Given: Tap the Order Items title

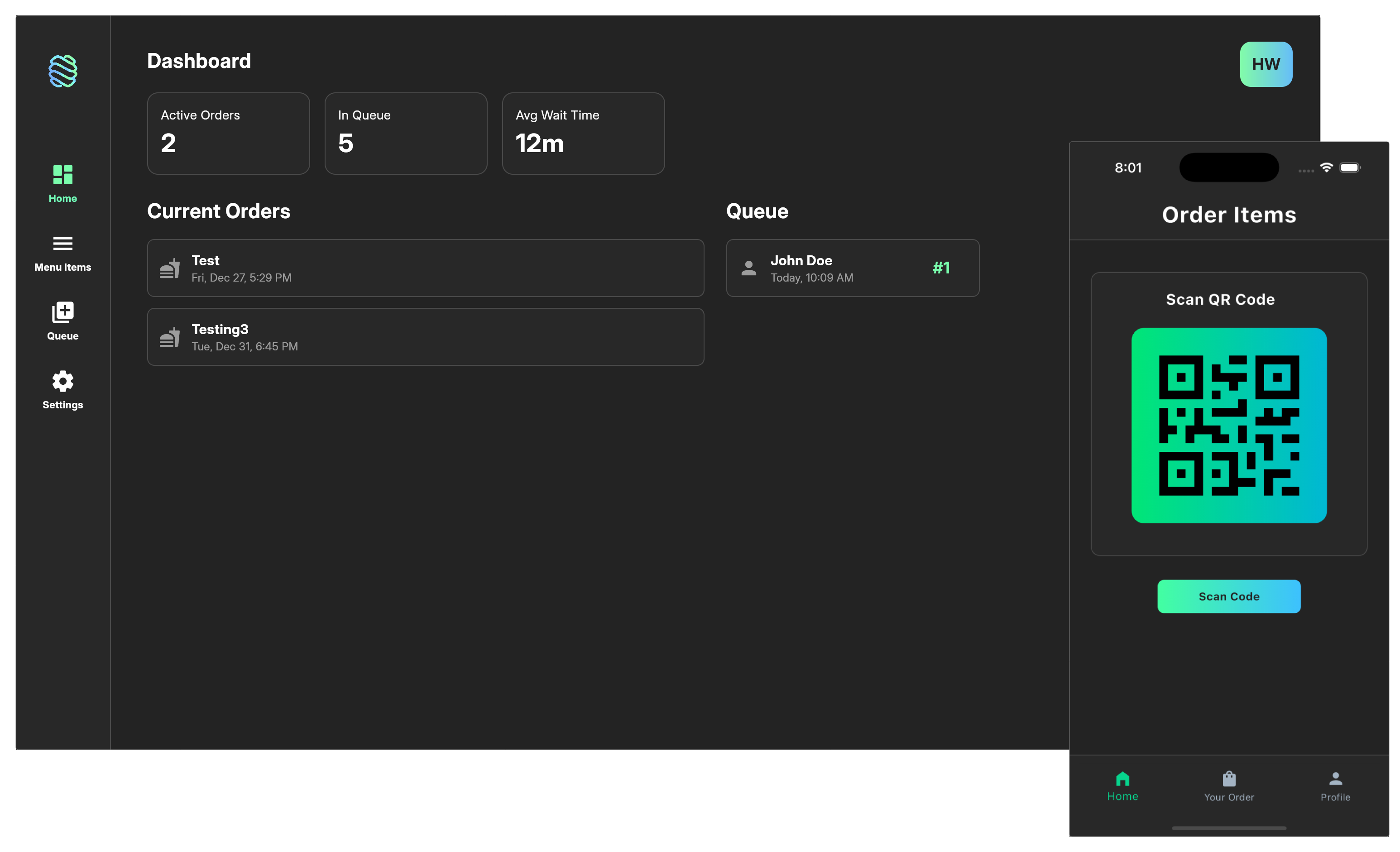Looking at the screenshot, I should tap(1229, 215).
